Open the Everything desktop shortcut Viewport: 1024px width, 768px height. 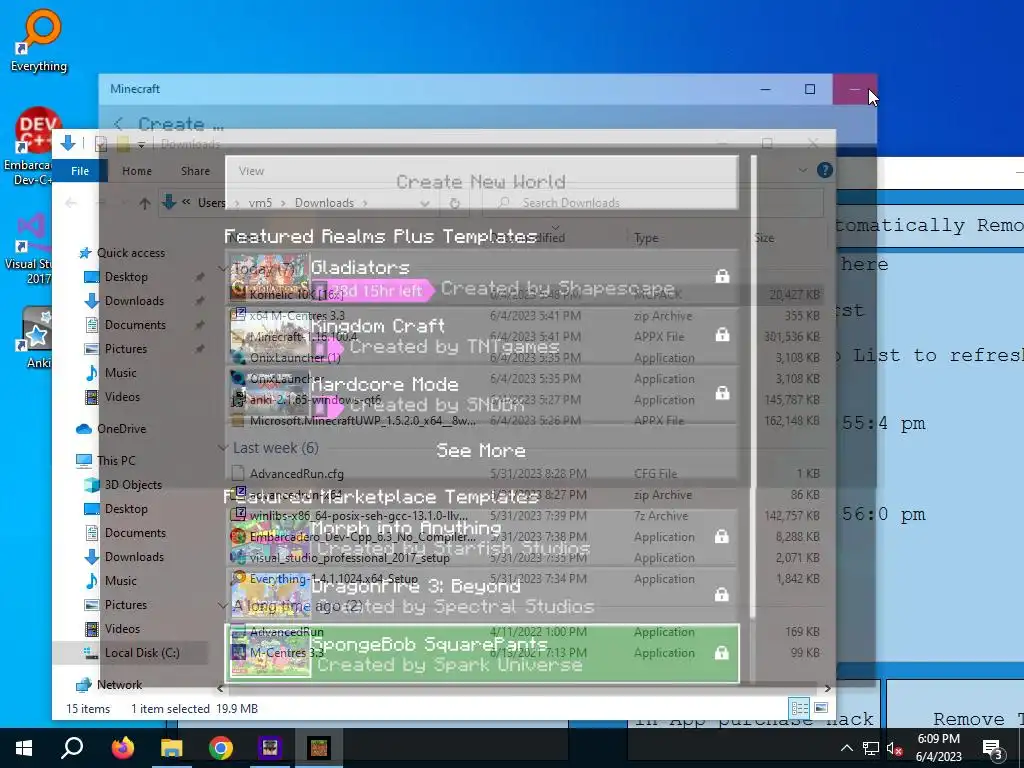coord(39,40)
